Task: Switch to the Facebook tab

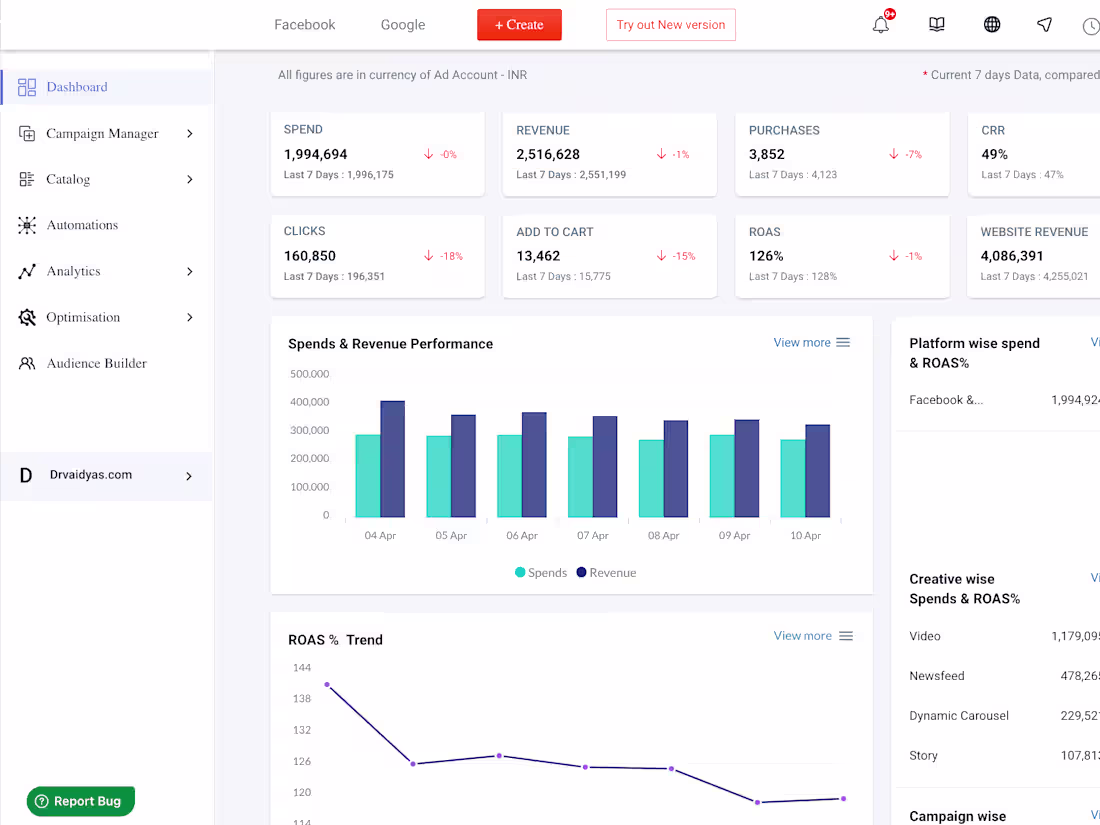Action: [304, 24]
